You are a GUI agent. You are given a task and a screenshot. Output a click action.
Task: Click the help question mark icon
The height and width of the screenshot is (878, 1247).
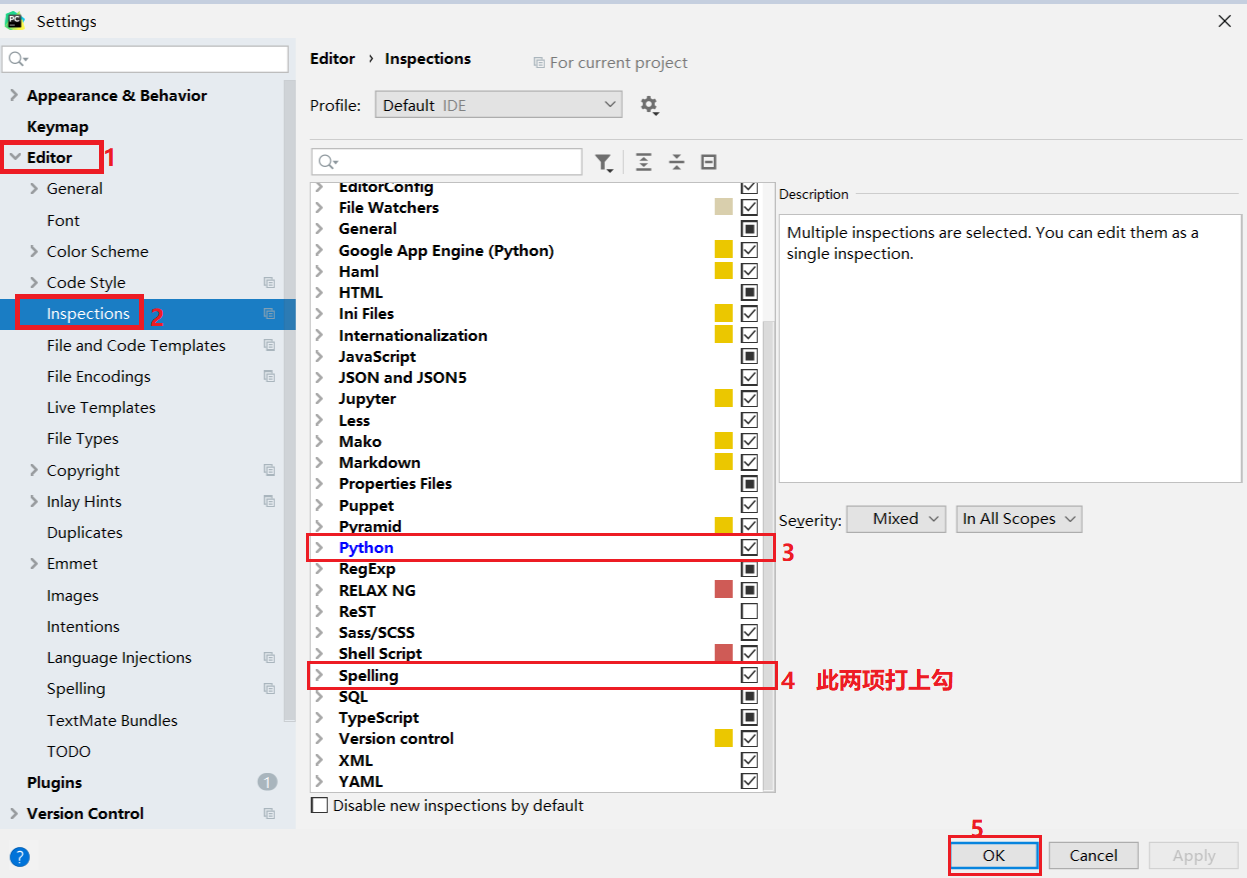coord(19,856)
